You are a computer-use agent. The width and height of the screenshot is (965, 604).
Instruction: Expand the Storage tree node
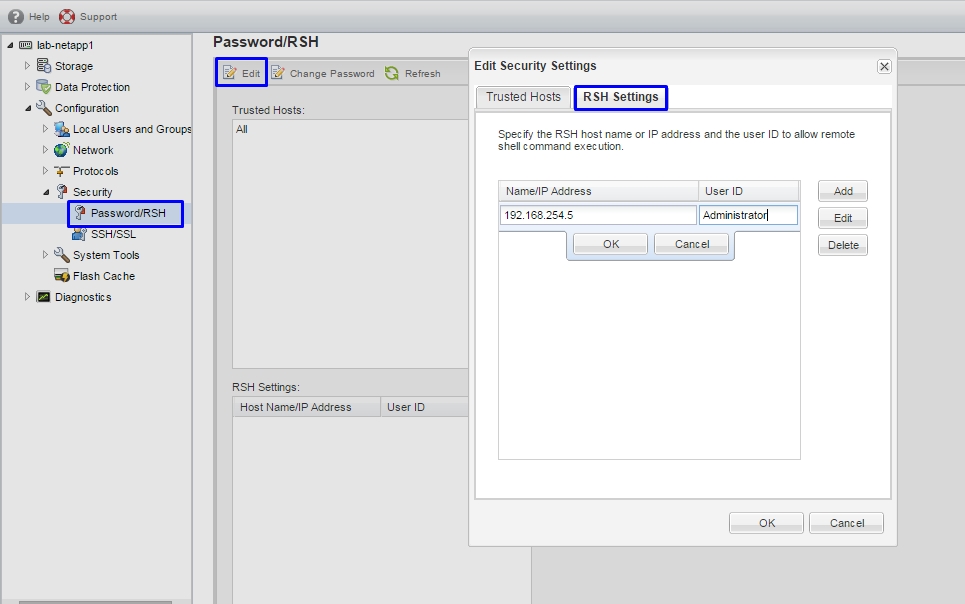[x=28, y=66]
